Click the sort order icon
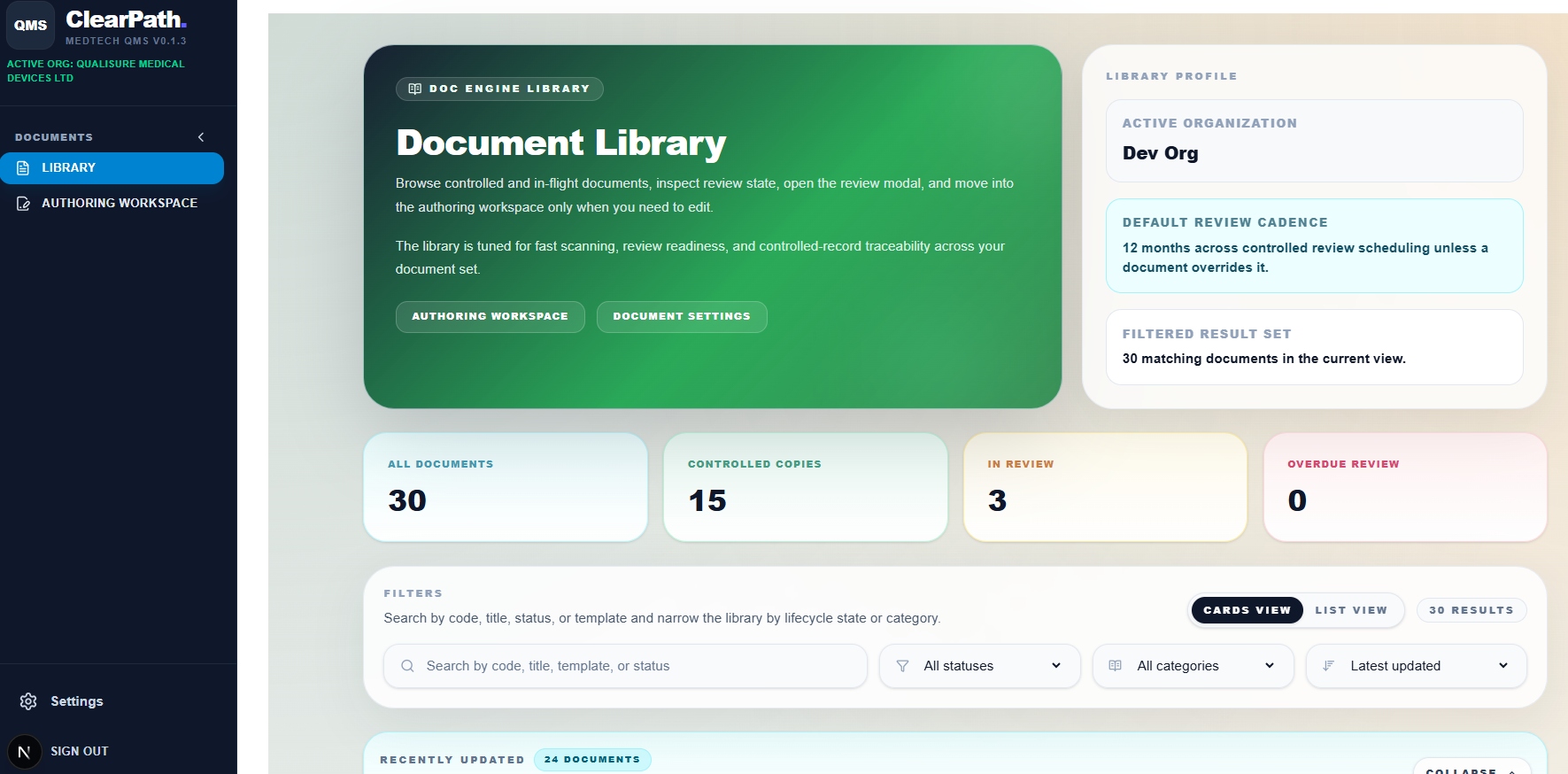This screenshot has width=1568, height=774. (x=1328, y=666)
